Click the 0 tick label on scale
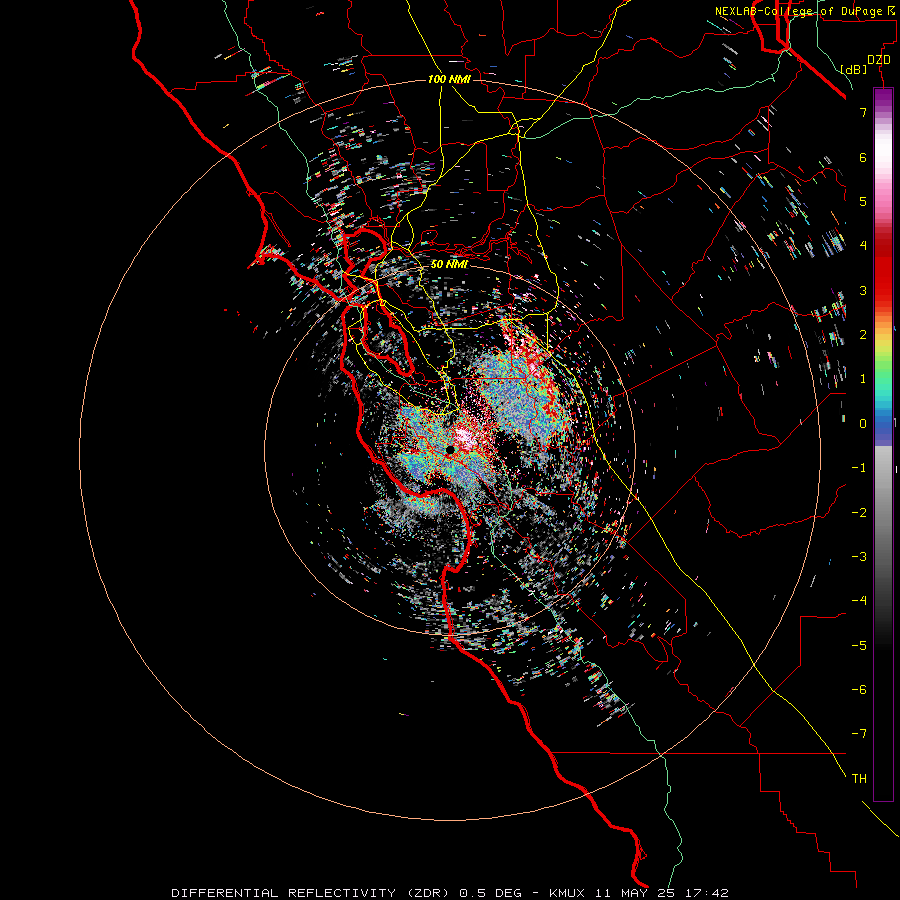Viewport: 900px width, 900px height. [863, 423]
